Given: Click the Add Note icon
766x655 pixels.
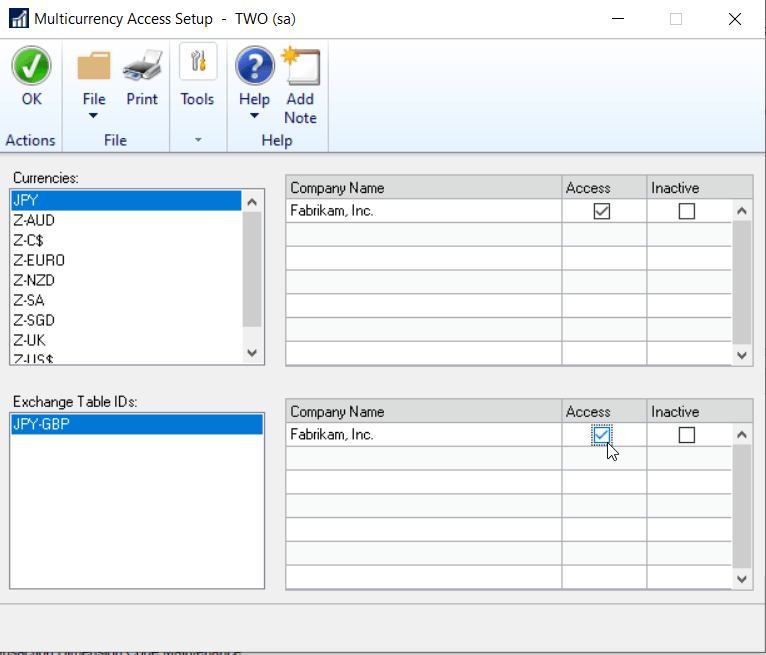Looking at the screenshot, I should pyautogui.click(x=300, y=67).
